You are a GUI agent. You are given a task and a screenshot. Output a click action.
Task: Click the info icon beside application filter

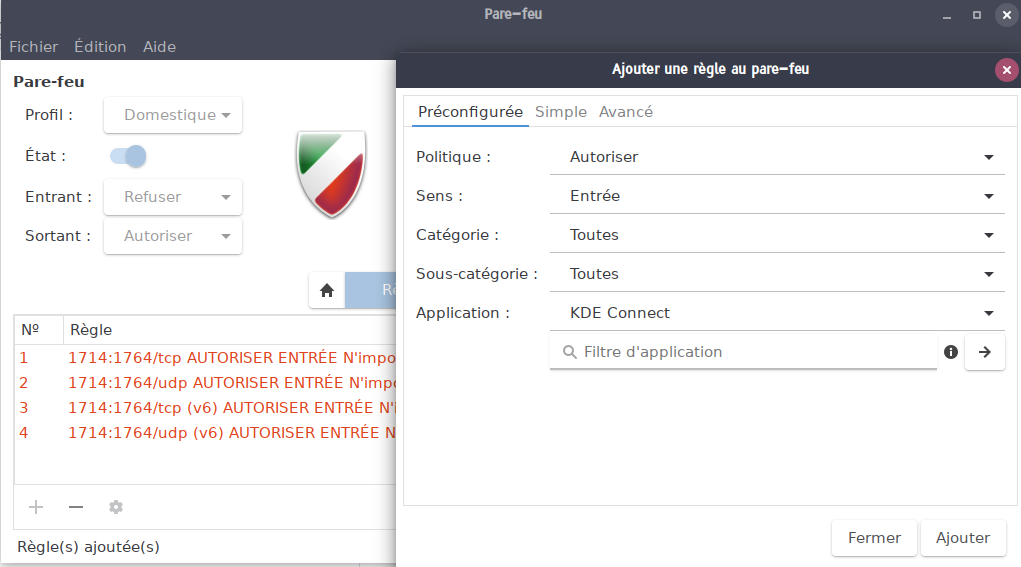point(950,352)
